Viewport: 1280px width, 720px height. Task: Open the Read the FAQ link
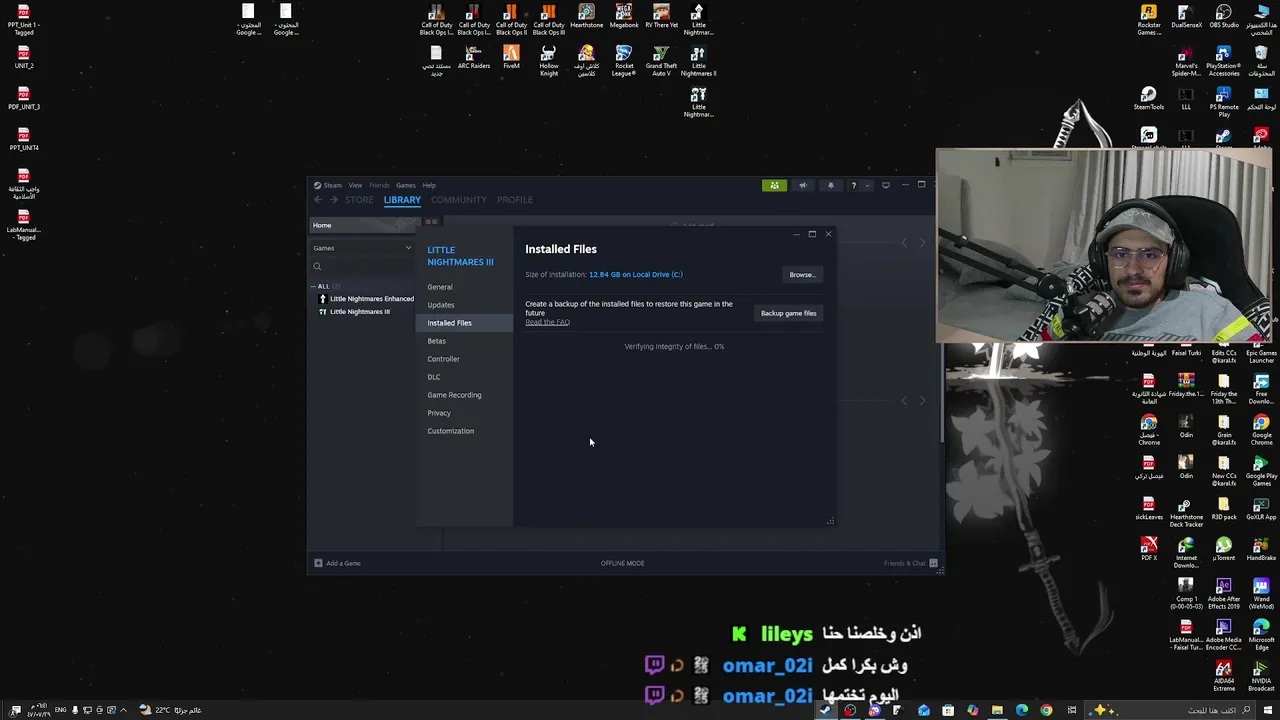pyautogui.click(x=547, y=322)
